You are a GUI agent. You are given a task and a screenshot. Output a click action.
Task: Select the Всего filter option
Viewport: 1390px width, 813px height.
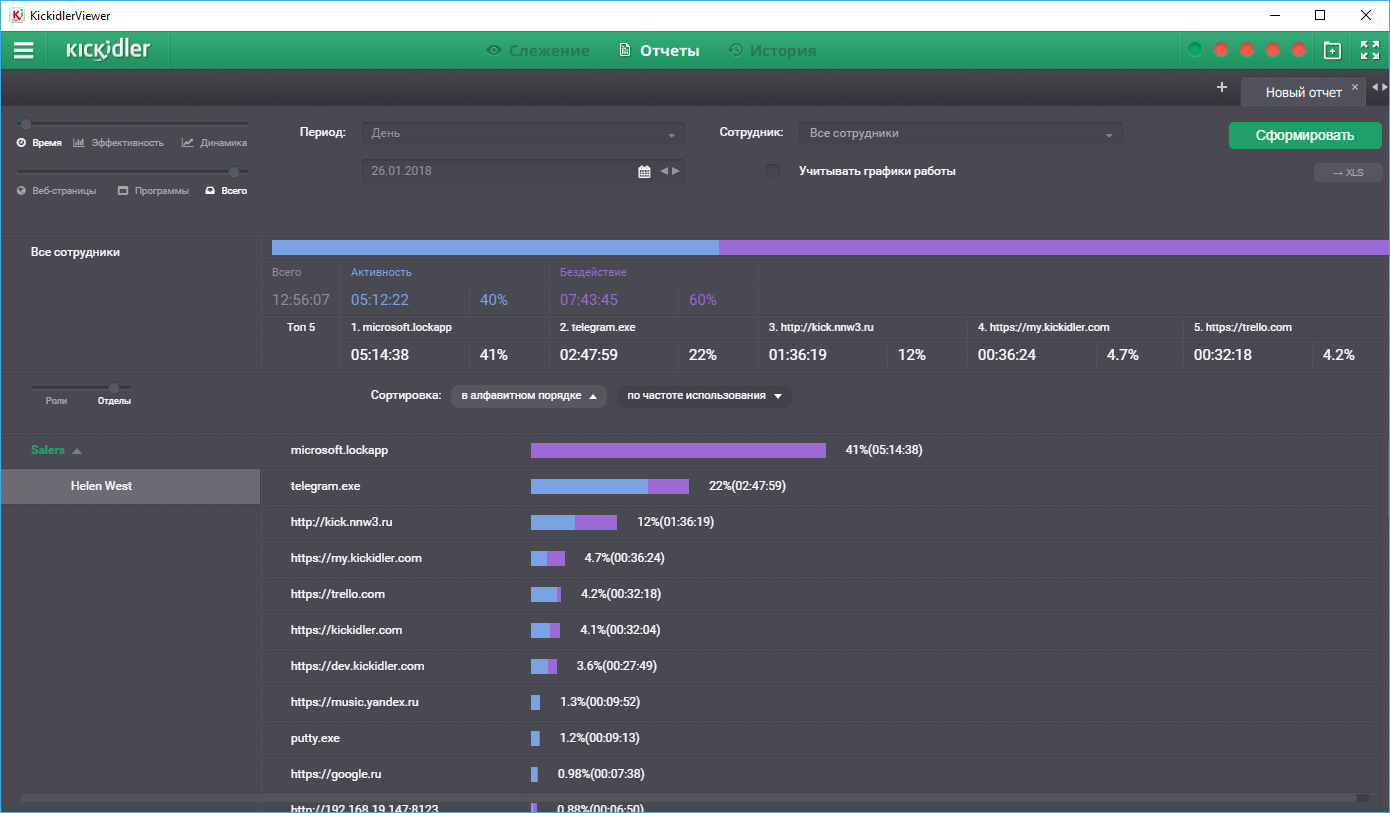point(226,191)
